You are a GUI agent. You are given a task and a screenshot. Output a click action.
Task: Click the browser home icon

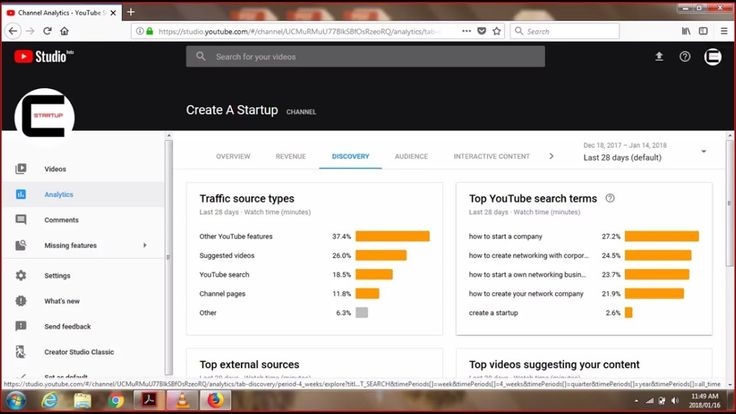[64, 31]
